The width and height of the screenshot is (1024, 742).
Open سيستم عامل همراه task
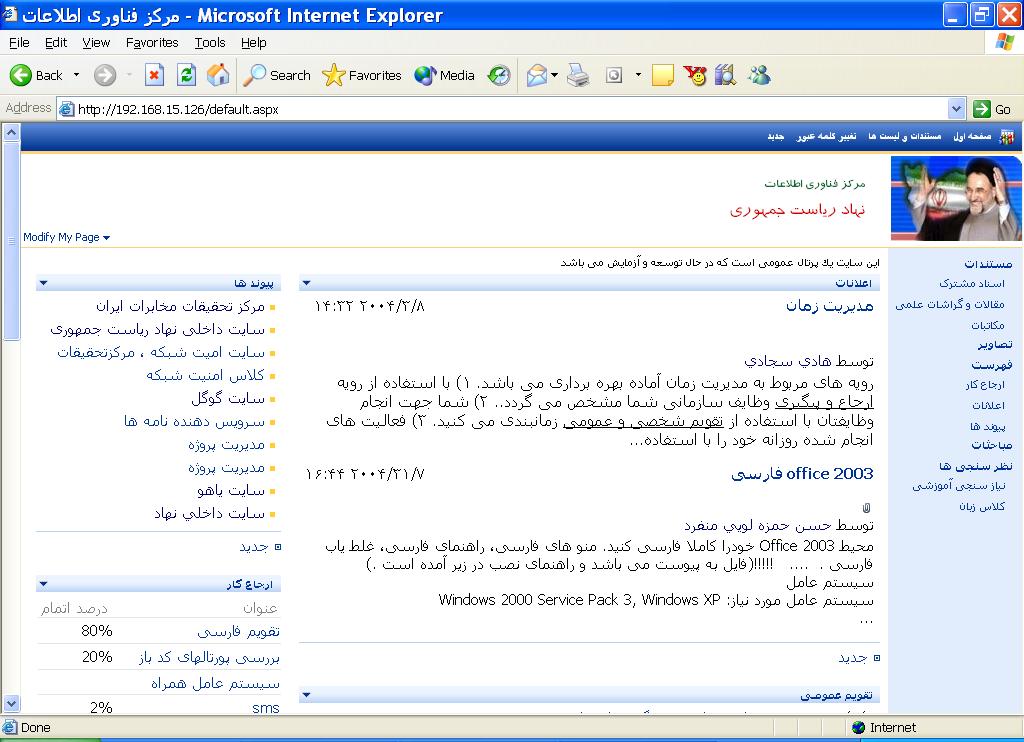coord(216,683)
